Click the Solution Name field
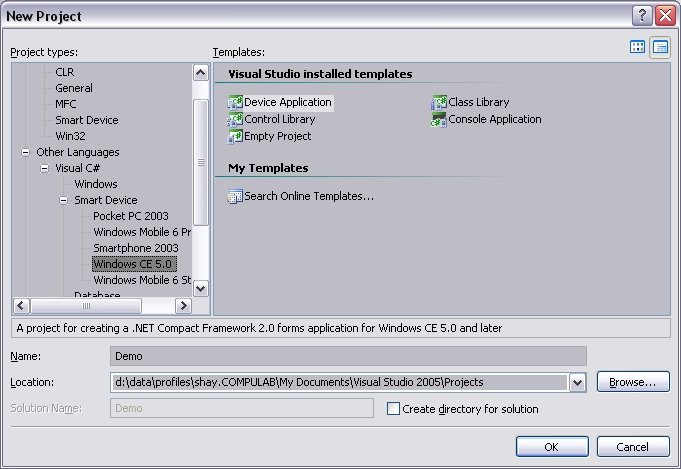 [242, 408]
